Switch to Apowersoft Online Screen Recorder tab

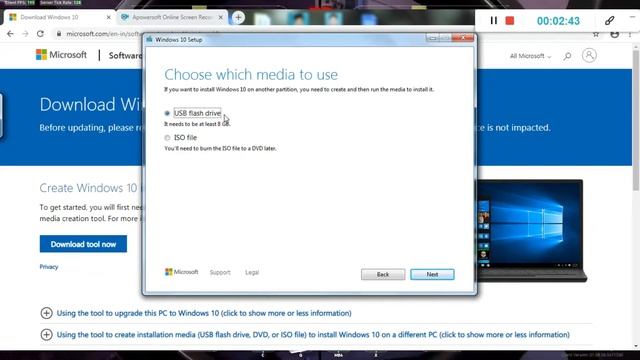pos(171,17)
